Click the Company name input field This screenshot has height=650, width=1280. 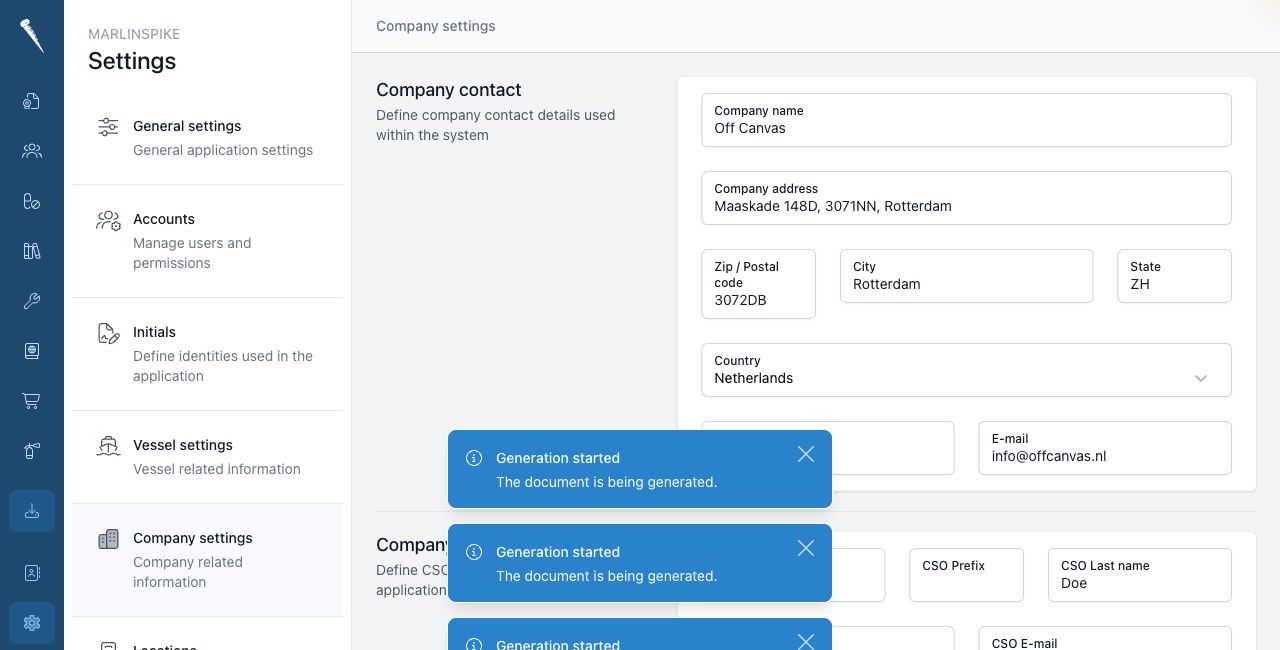click(966, 120)
